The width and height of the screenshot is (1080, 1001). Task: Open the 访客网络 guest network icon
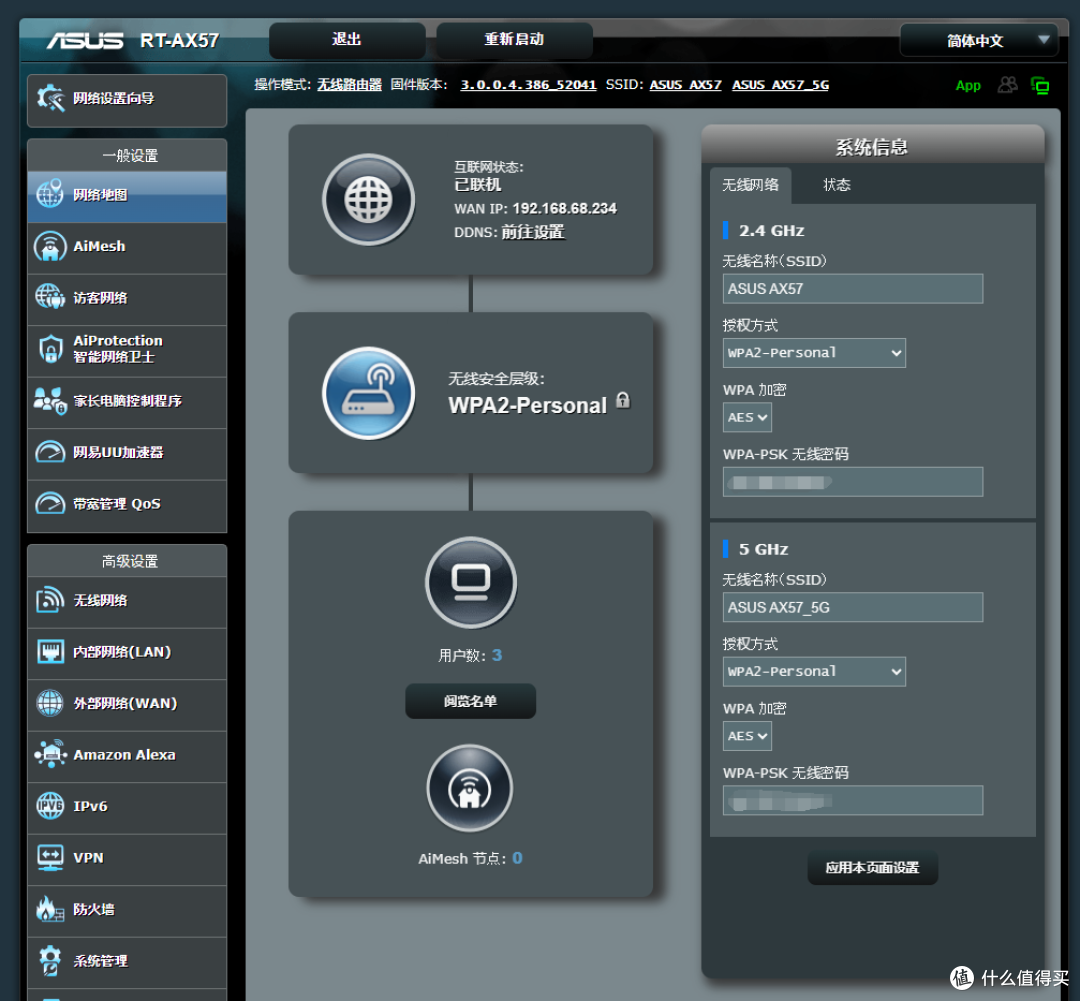50,298
